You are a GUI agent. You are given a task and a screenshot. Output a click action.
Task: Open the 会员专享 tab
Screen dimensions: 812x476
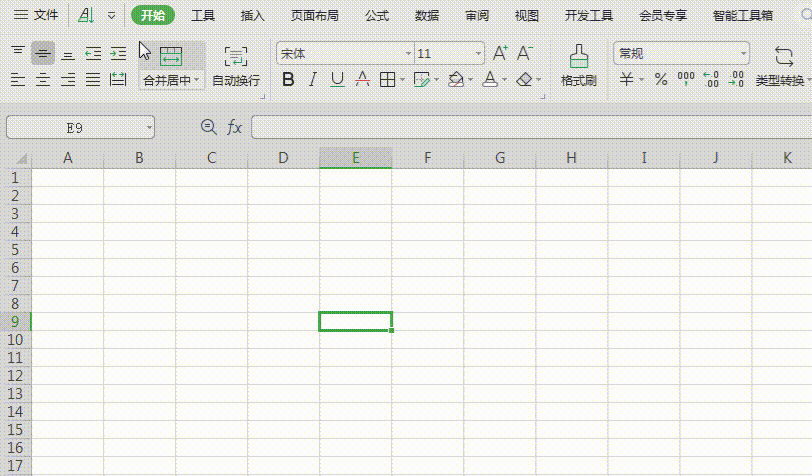pyautogui.click(x=663, y=16)
